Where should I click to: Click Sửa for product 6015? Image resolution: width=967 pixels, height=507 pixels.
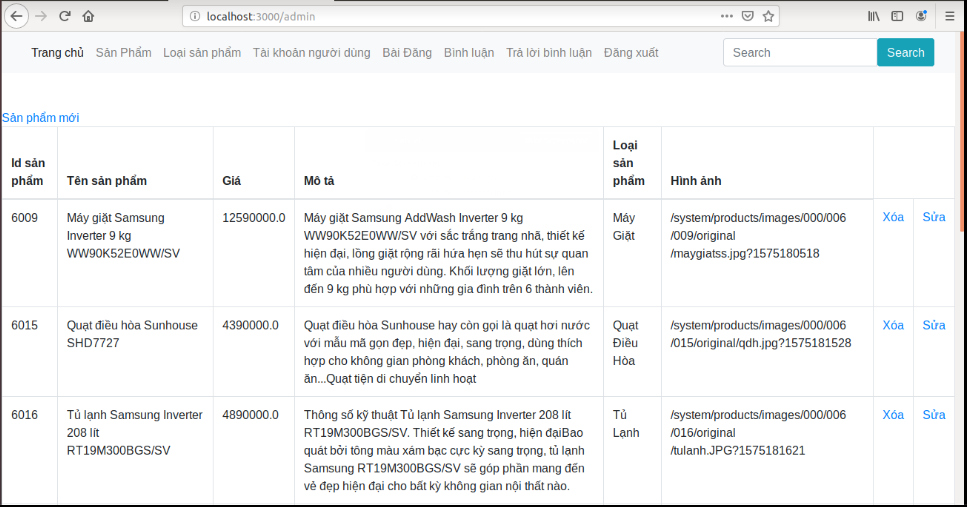[934, 325]
